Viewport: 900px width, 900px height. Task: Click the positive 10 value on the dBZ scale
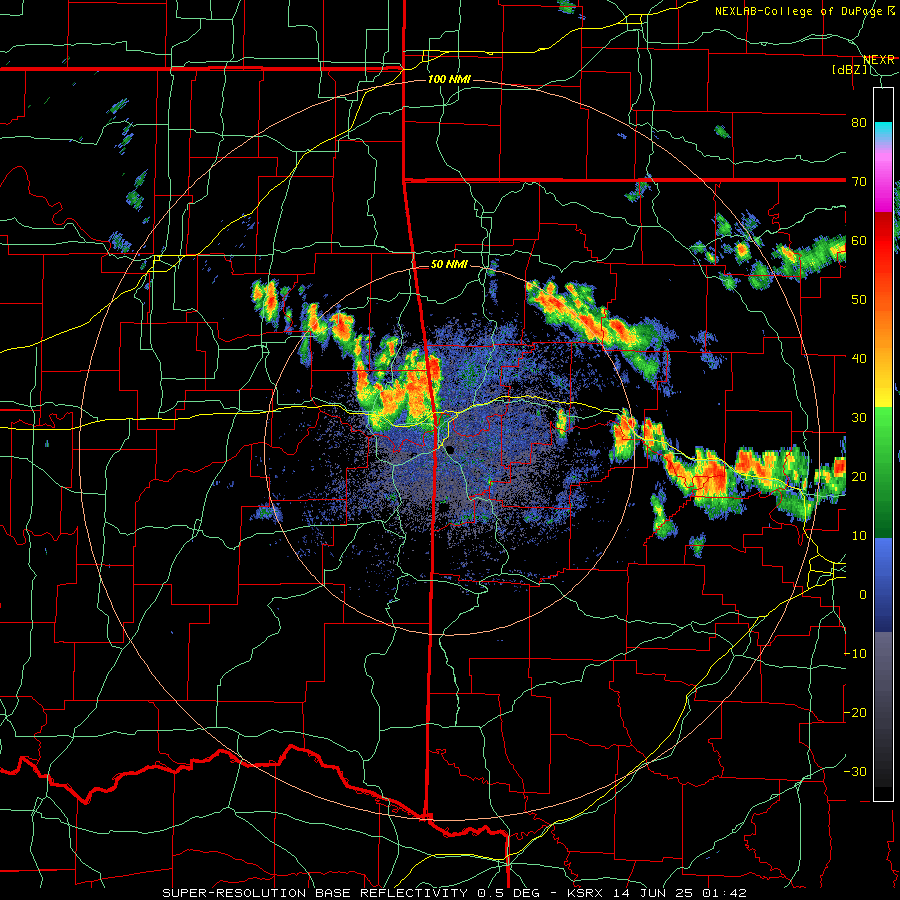point(859,536)
